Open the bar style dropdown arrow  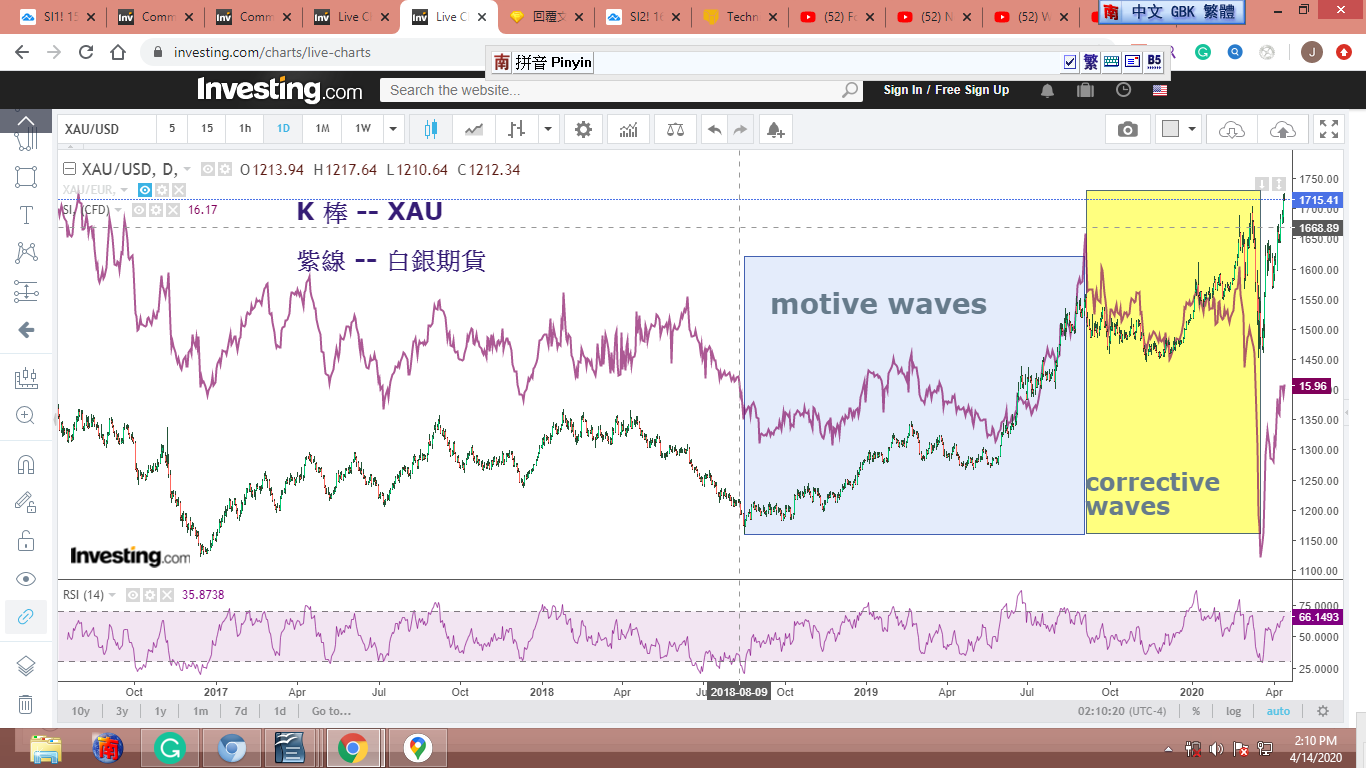(548, 129)
